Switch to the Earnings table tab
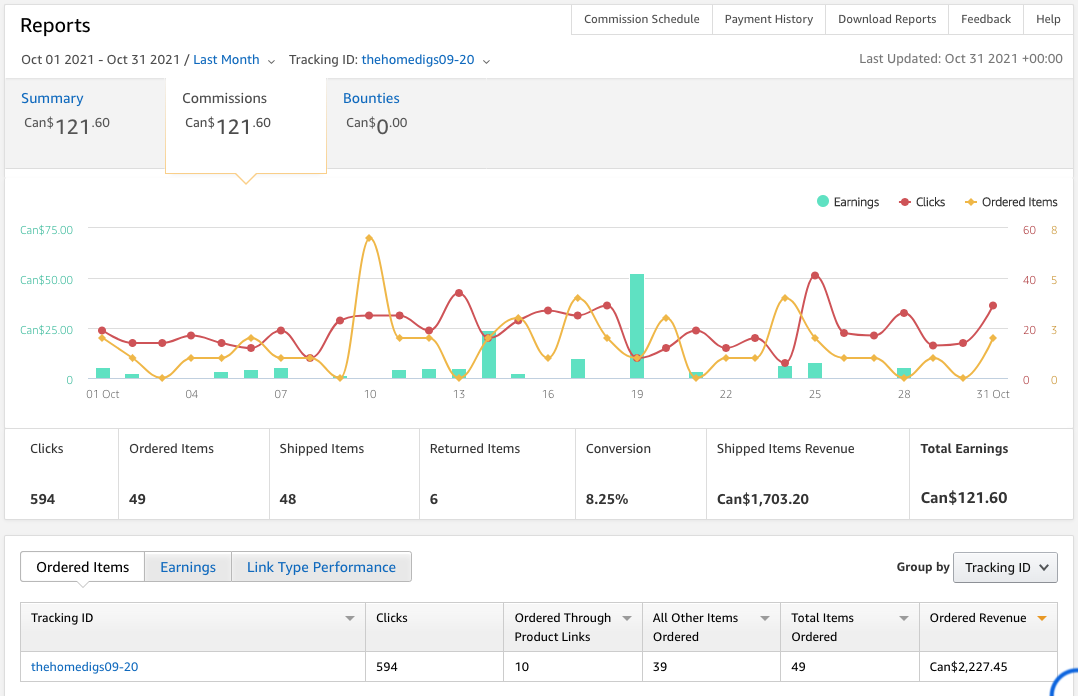Screen dimensions: 1078x696 pos(188,567)
